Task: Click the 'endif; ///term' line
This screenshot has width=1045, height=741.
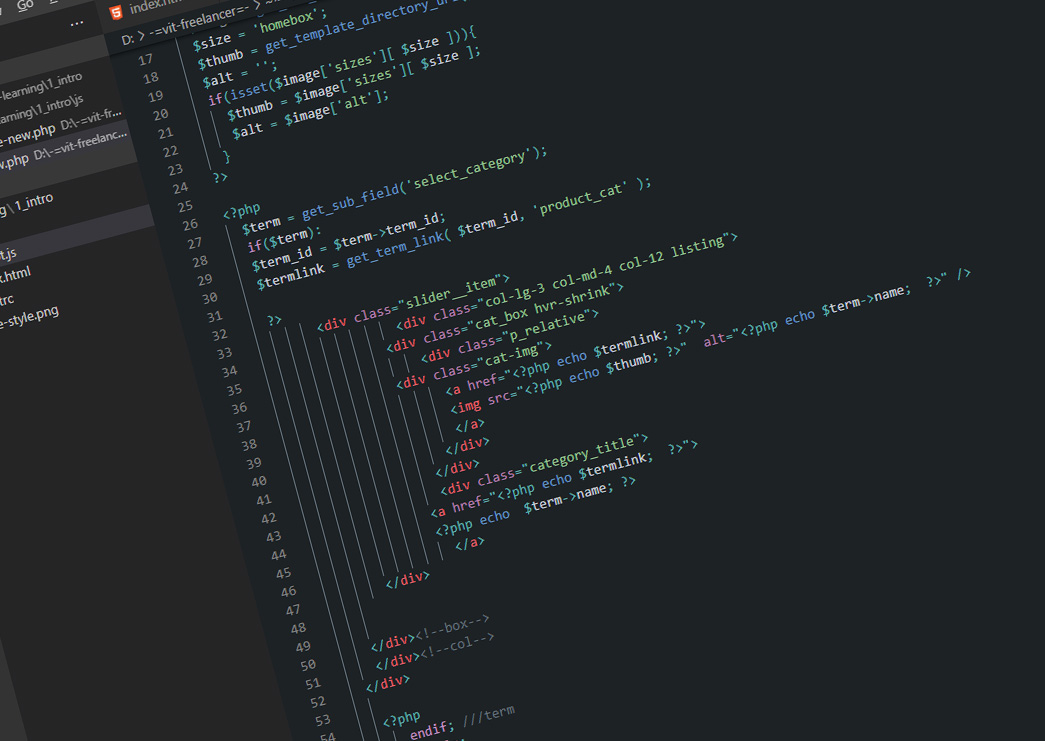Action: 462,722
